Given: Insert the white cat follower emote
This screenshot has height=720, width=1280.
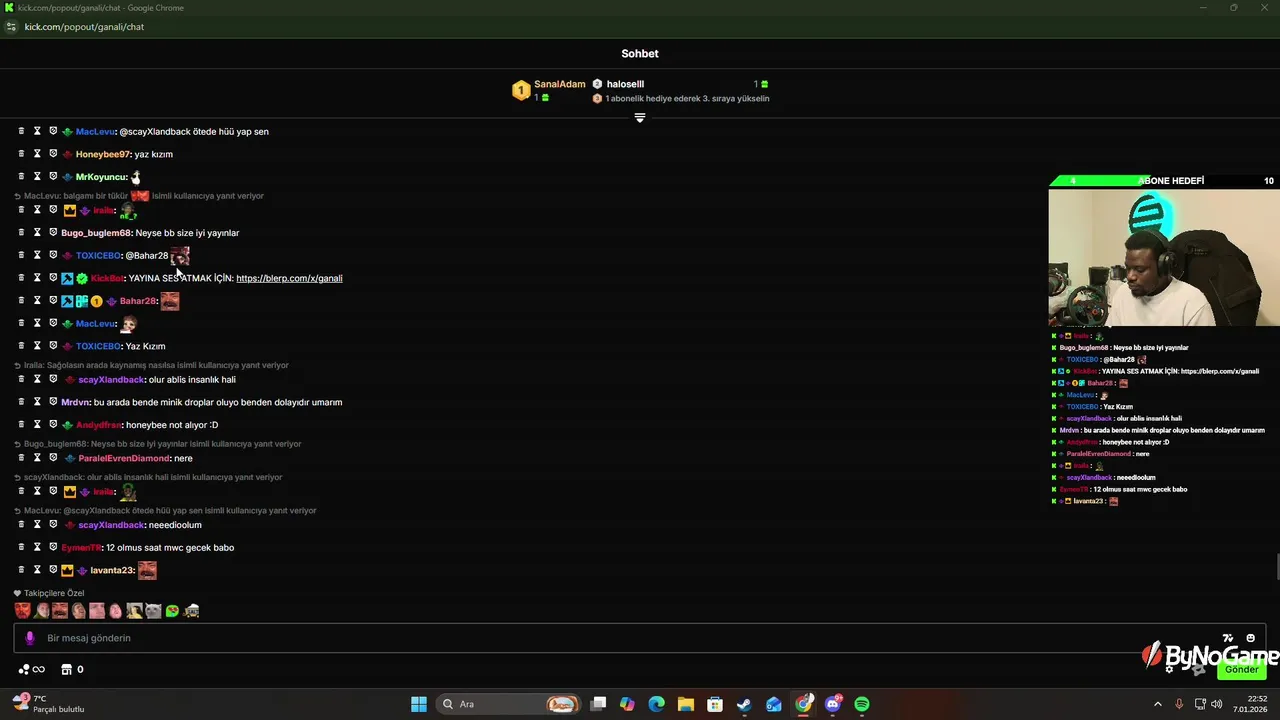Looking at the screenshot, I should 153,610.
